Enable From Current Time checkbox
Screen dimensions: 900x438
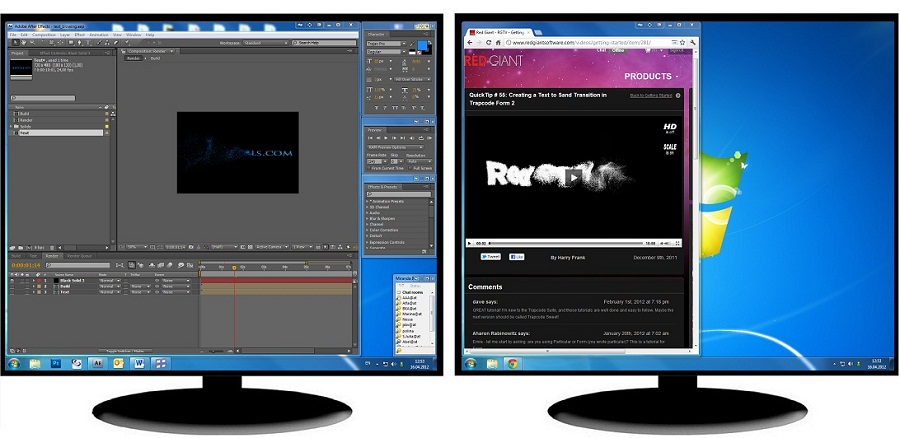369,168
